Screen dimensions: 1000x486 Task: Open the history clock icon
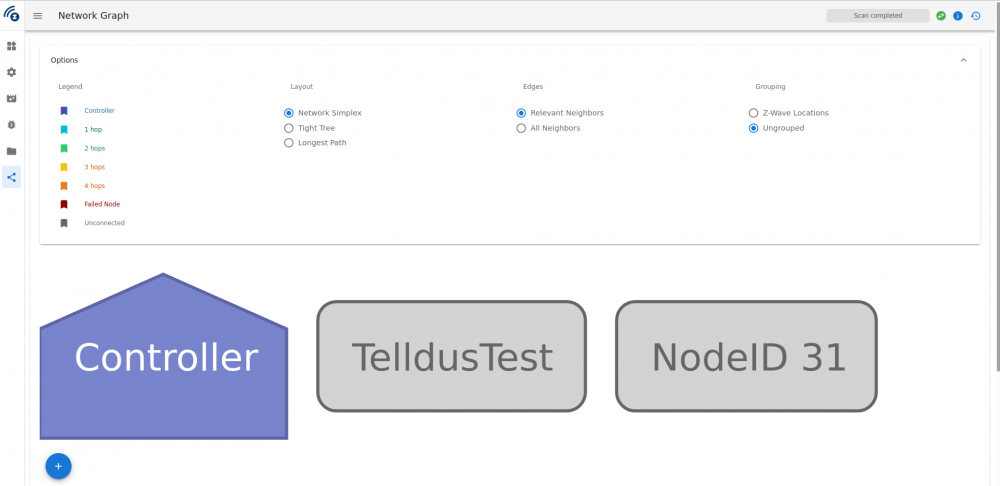tap(975, 16)
